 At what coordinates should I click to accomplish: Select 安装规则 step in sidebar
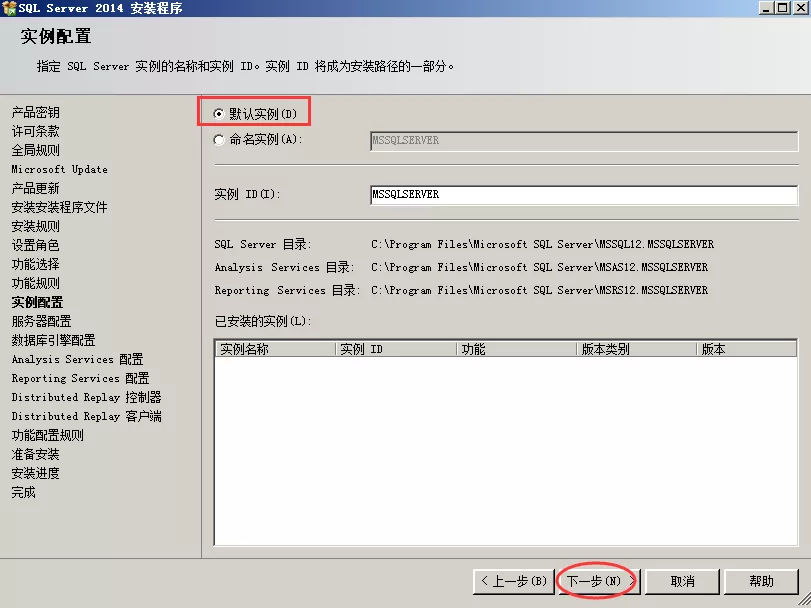(x=36, y=226)
